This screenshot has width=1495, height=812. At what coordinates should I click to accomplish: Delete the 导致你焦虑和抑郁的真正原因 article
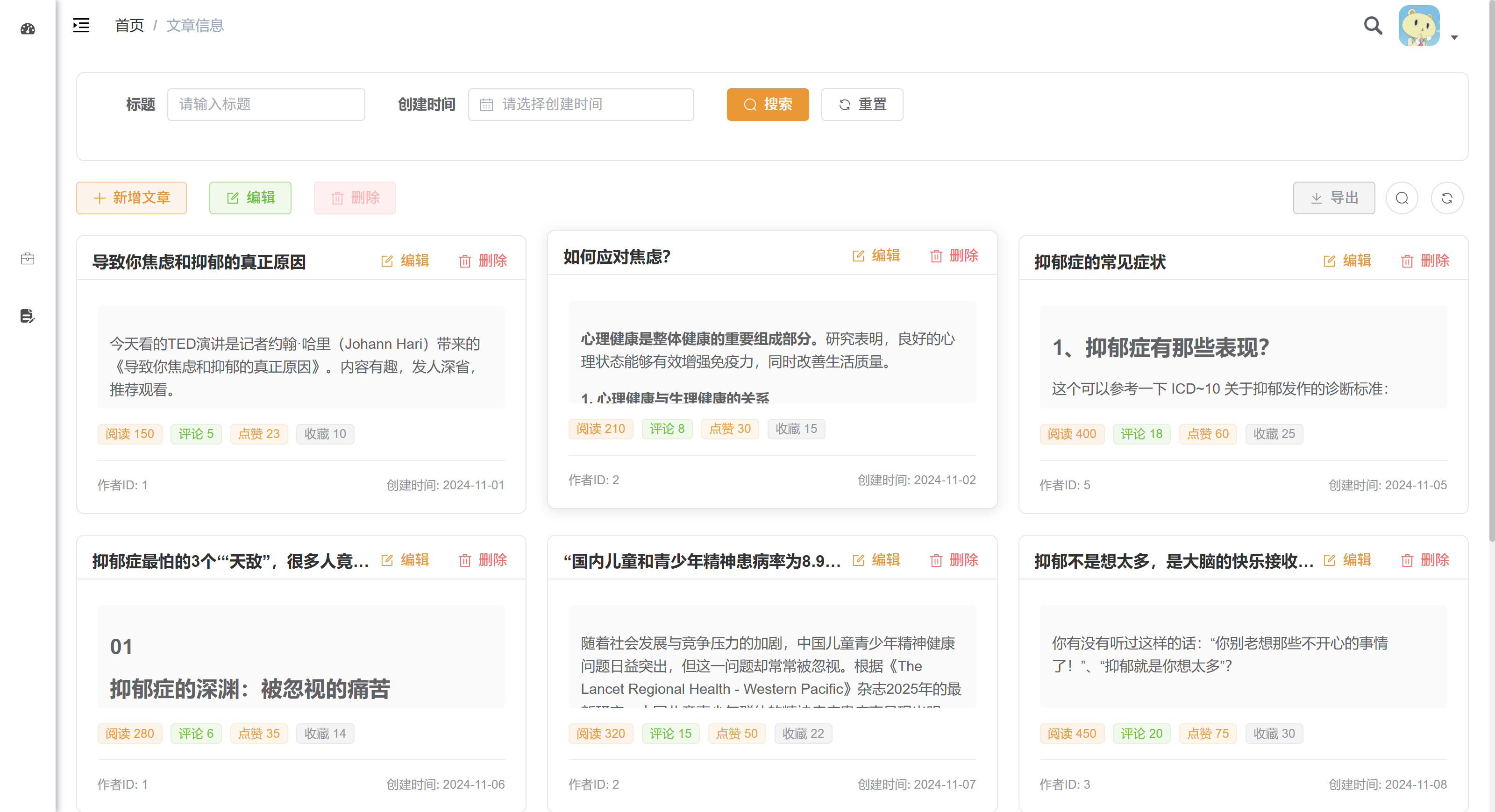click(483, 261)
